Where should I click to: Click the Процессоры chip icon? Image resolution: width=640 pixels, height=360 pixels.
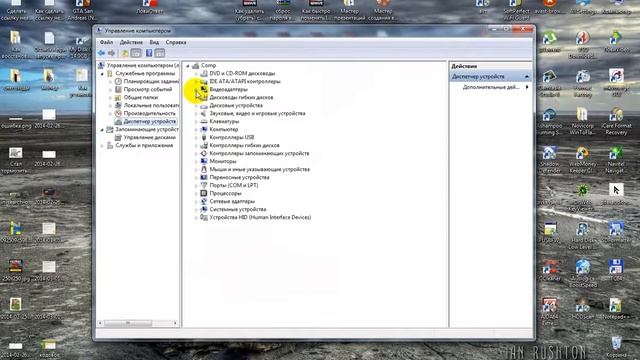tap(204, 193)
